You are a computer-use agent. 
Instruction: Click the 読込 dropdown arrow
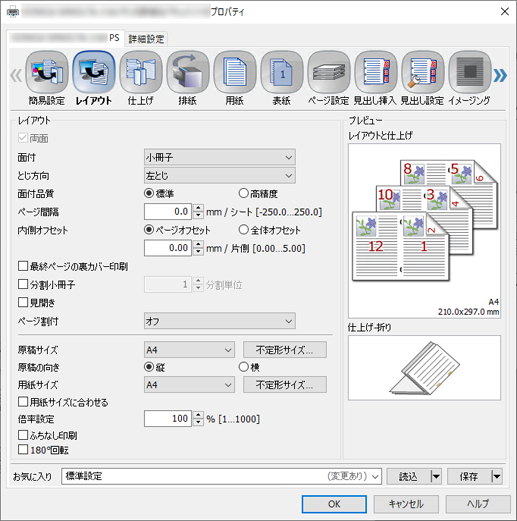435,476
